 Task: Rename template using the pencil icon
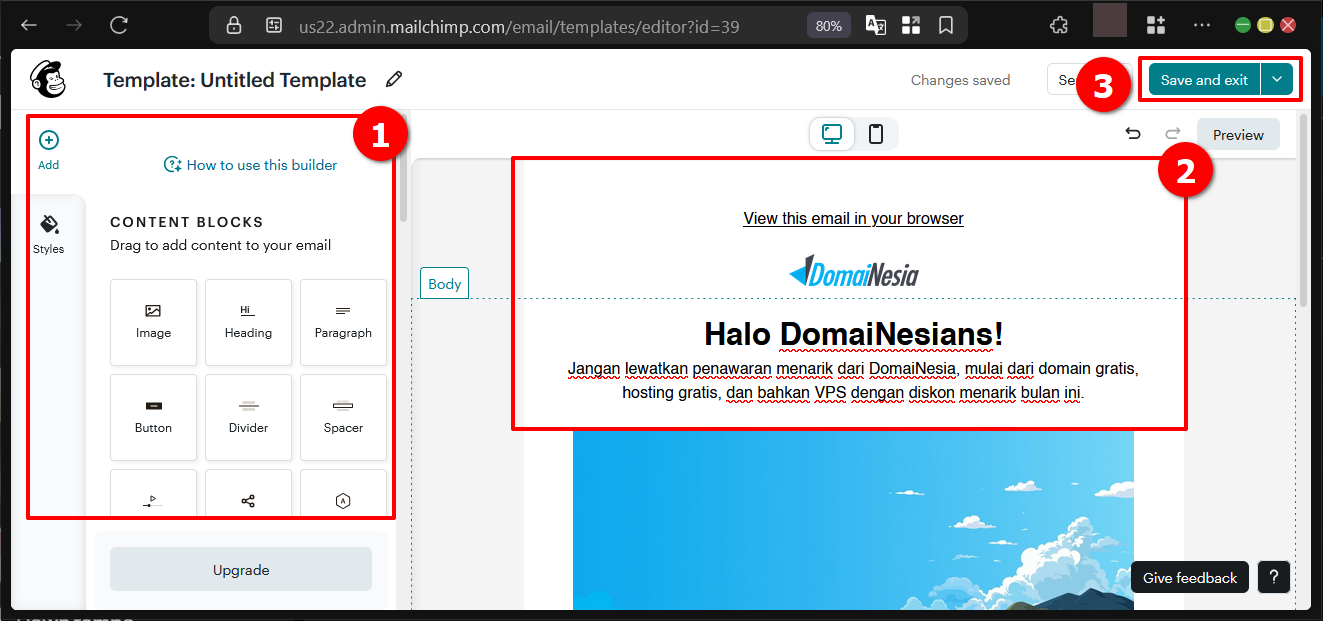394,78
